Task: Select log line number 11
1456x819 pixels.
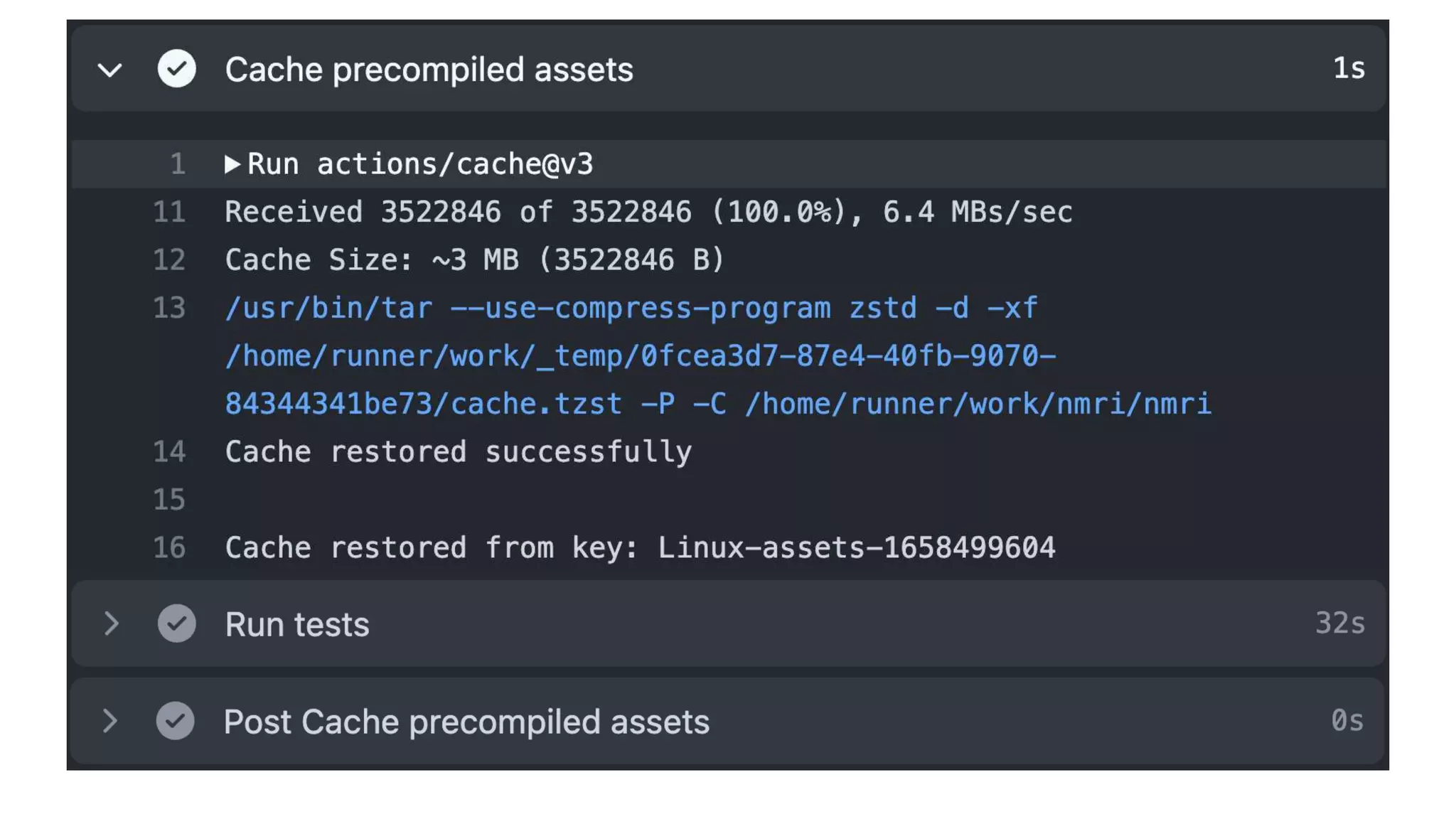Action: click(169, 212)
